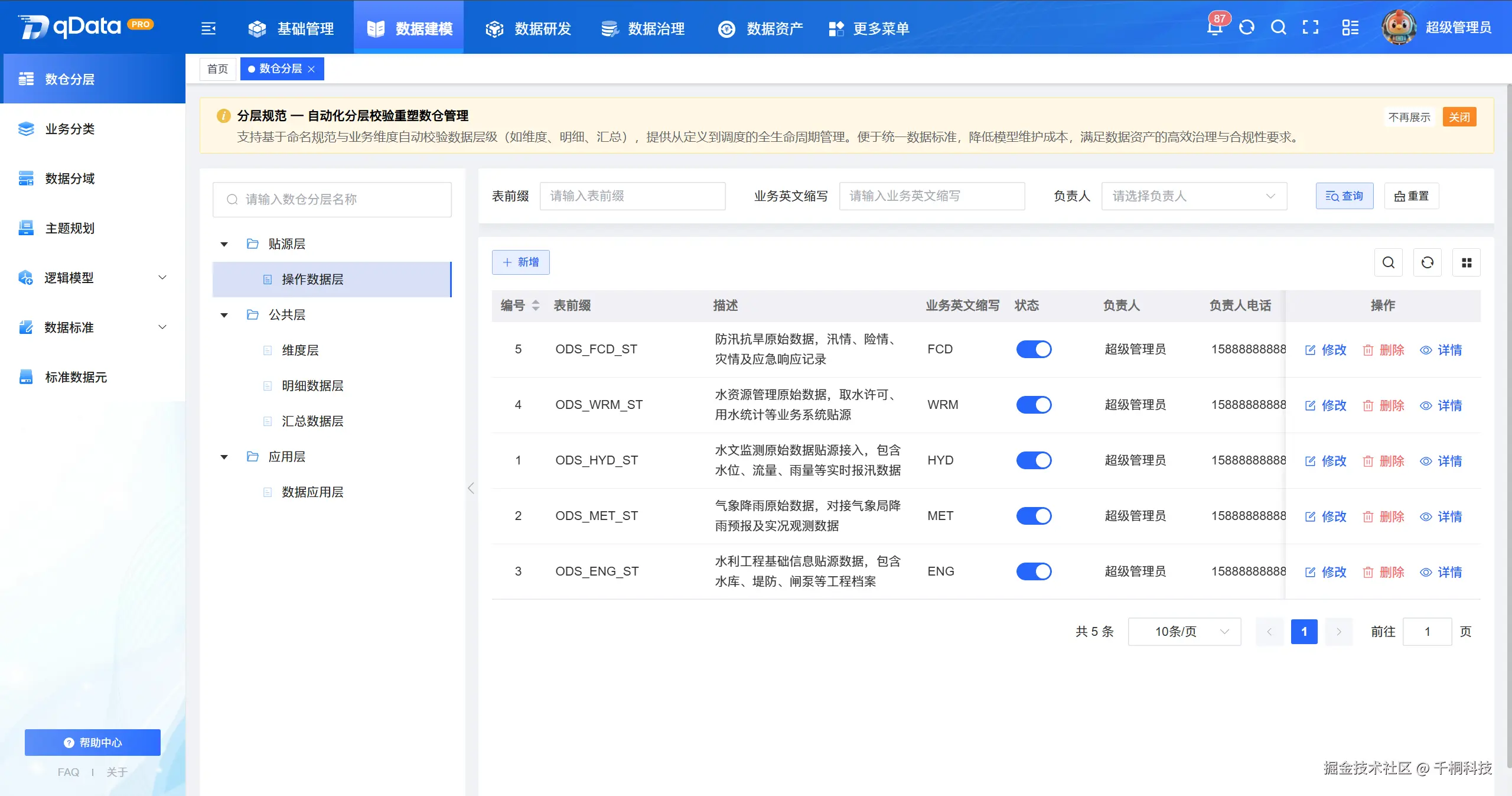Switch to the 首页 tab
The image size is (1512, 796).
tap(217, 69)
